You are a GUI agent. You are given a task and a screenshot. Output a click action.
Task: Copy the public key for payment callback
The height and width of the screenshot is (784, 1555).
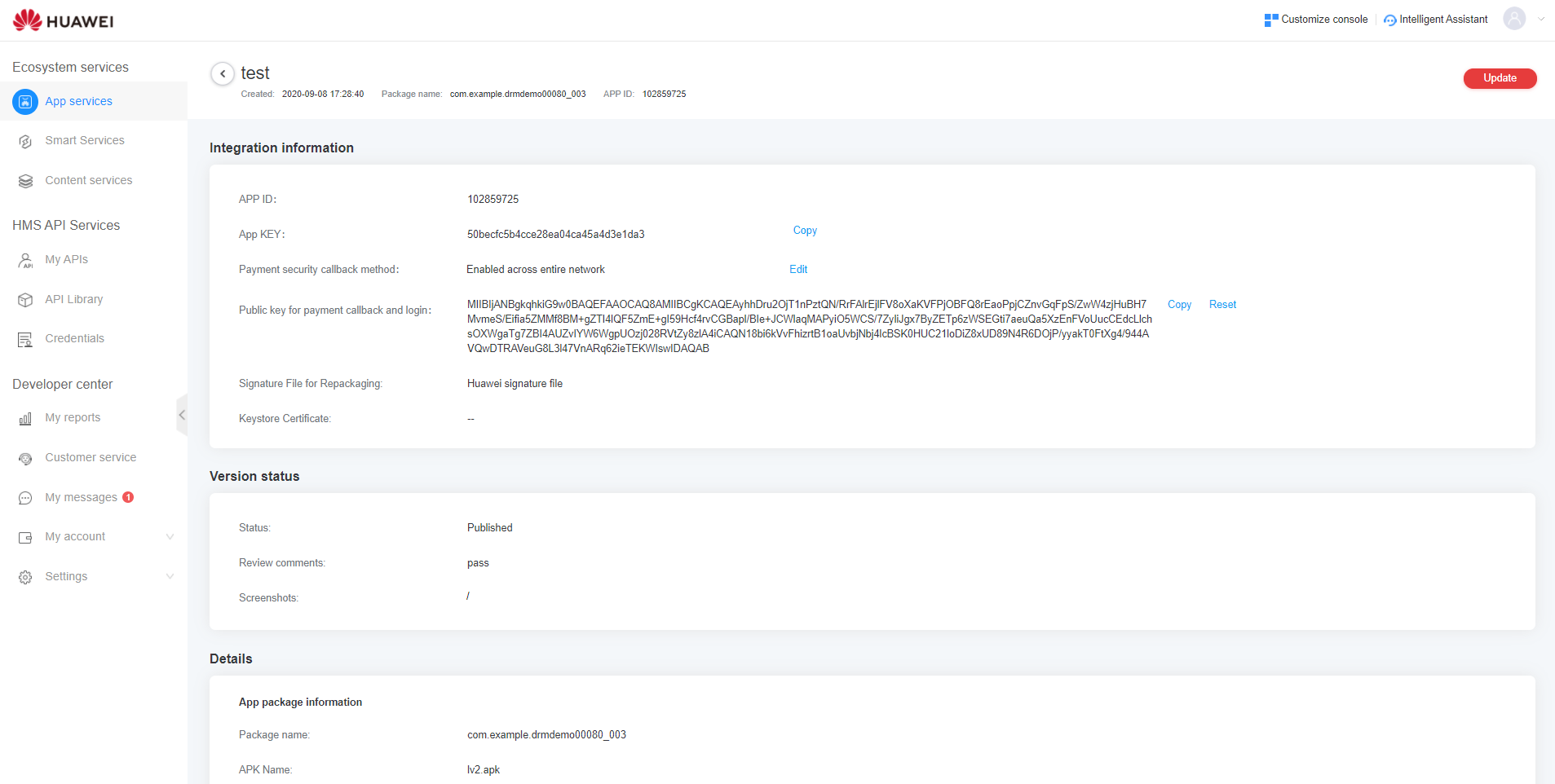coord(1179,304)
